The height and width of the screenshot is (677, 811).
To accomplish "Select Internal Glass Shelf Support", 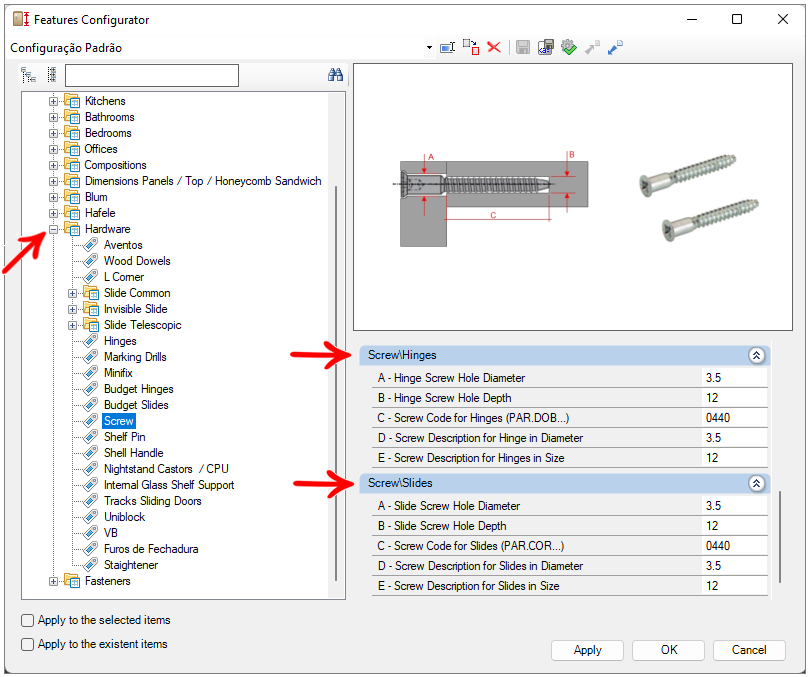I will tap(169, 485).
